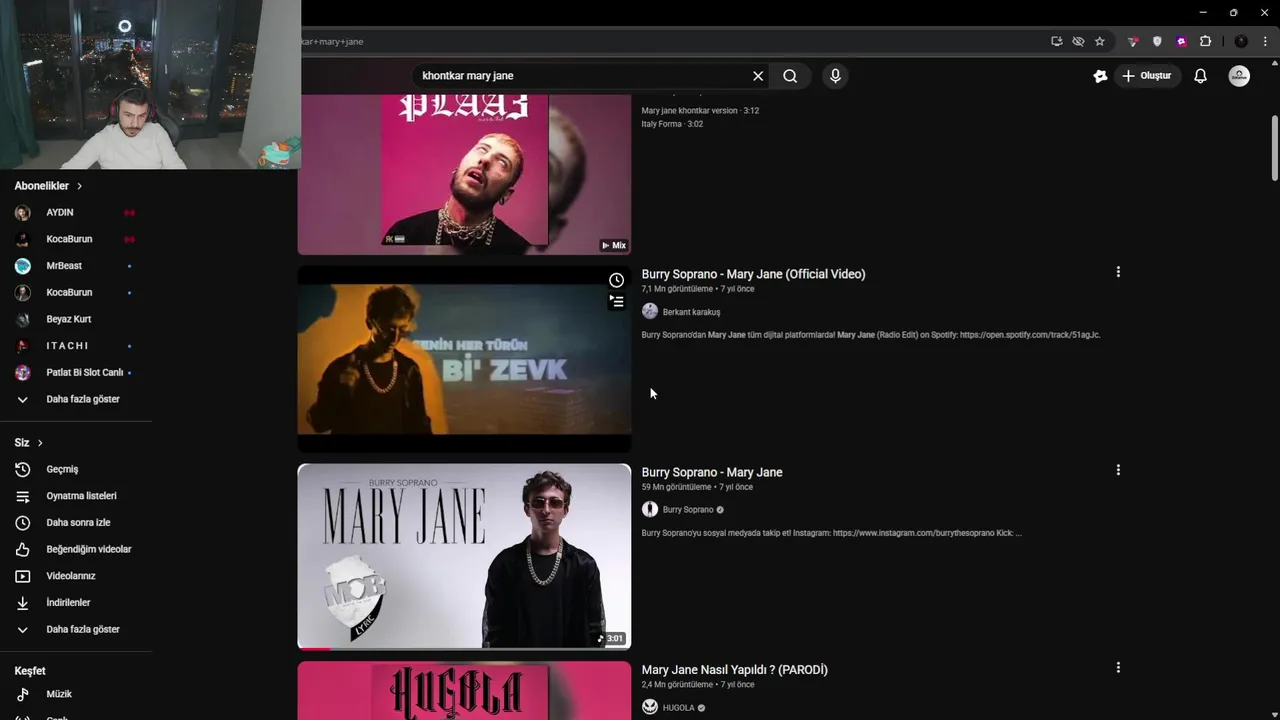Open the Chrome three-dot menu
This screenshot has height=720, width=1280.
[1265, 42]
